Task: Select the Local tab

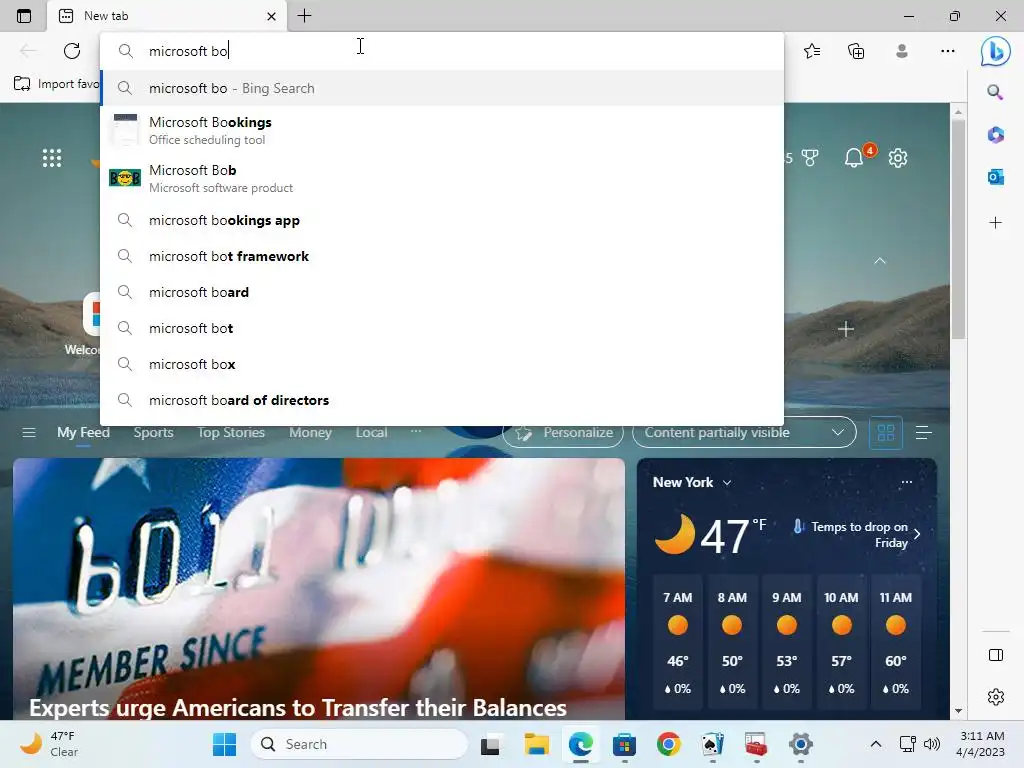Action: tap(371, 432)
